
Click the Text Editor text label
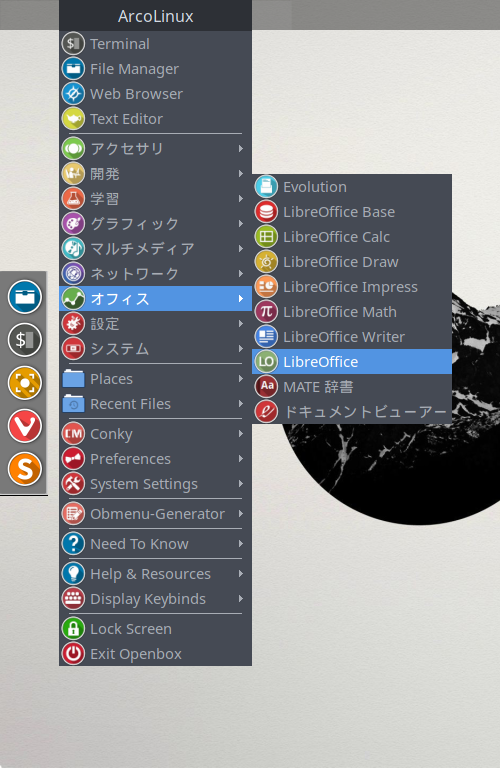click(126, 119)
